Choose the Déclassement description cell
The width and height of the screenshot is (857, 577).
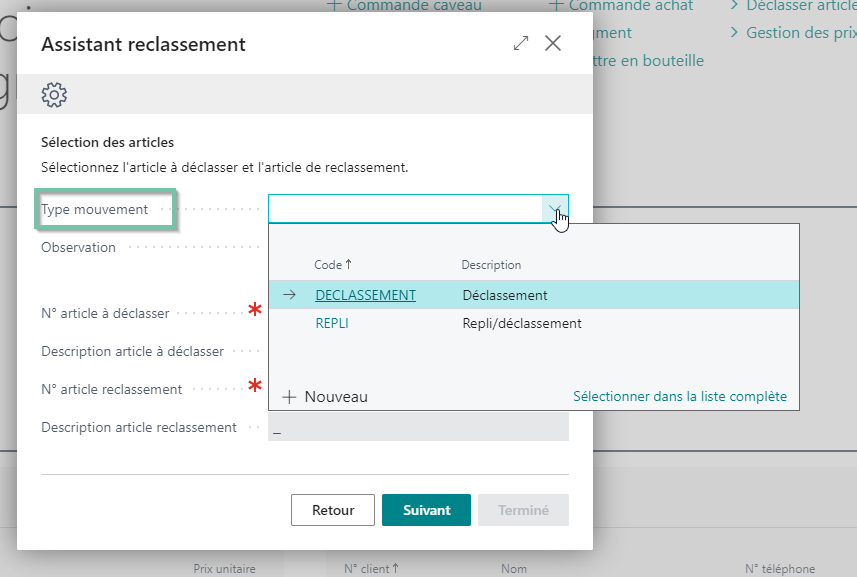(504, 295)
